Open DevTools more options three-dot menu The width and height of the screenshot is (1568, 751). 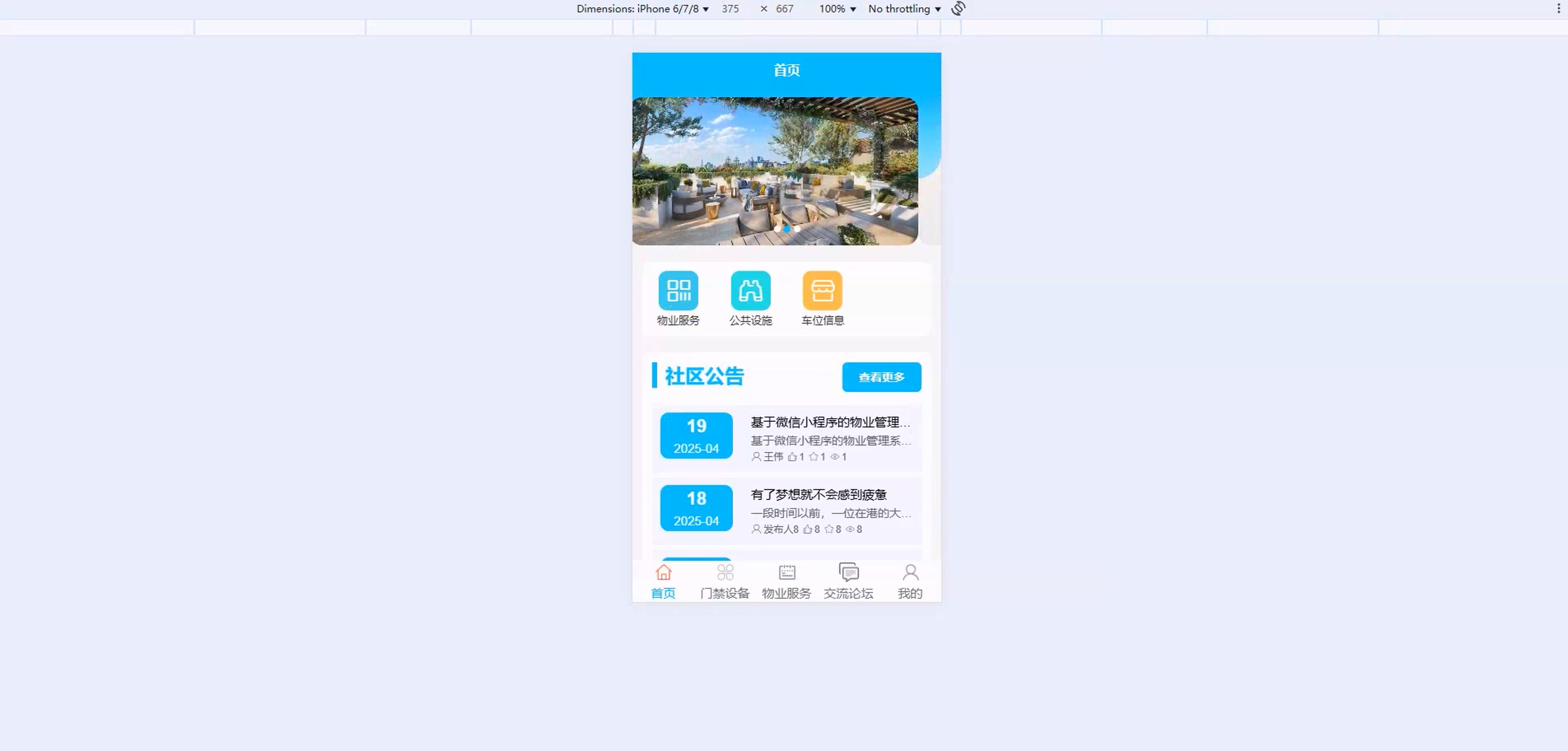[1558, 9]
